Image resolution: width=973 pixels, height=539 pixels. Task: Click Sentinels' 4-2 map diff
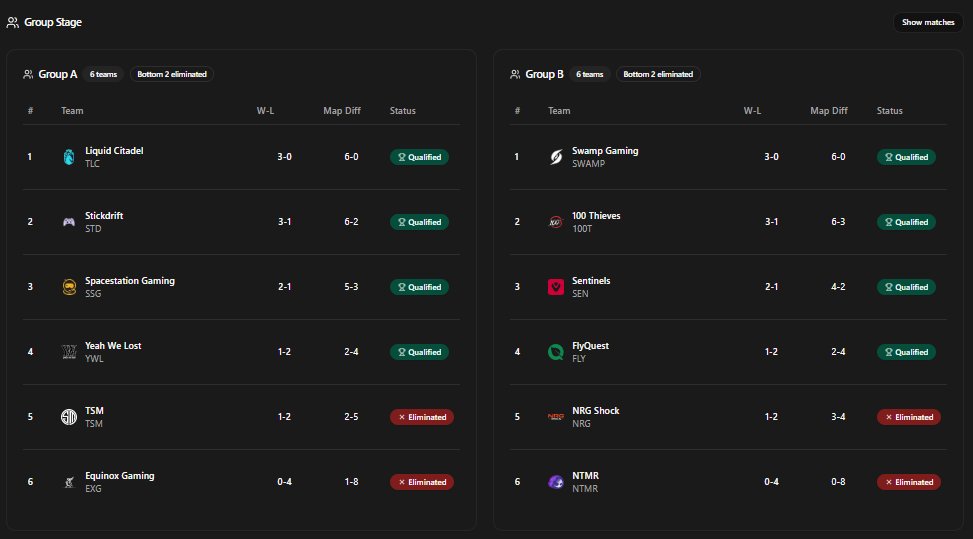click(838, 287)
